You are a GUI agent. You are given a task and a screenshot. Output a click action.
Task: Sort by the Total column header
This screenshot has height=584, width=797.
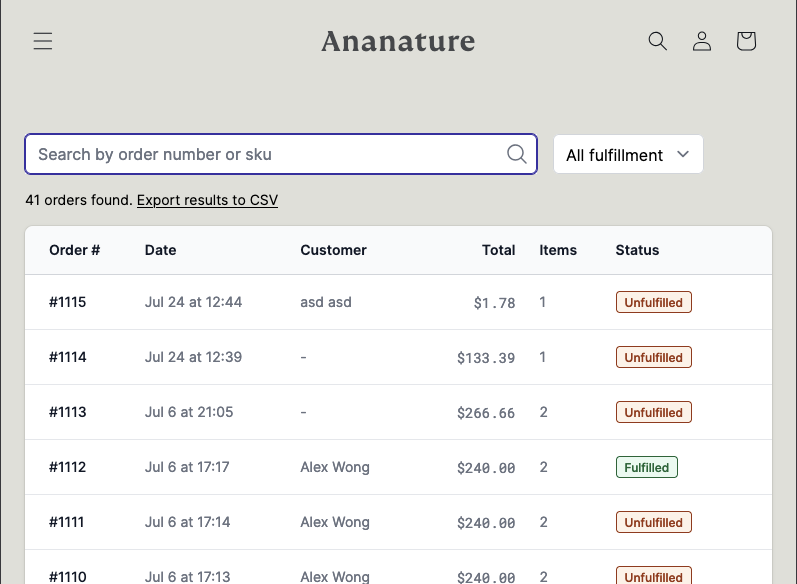pos(498,250)
